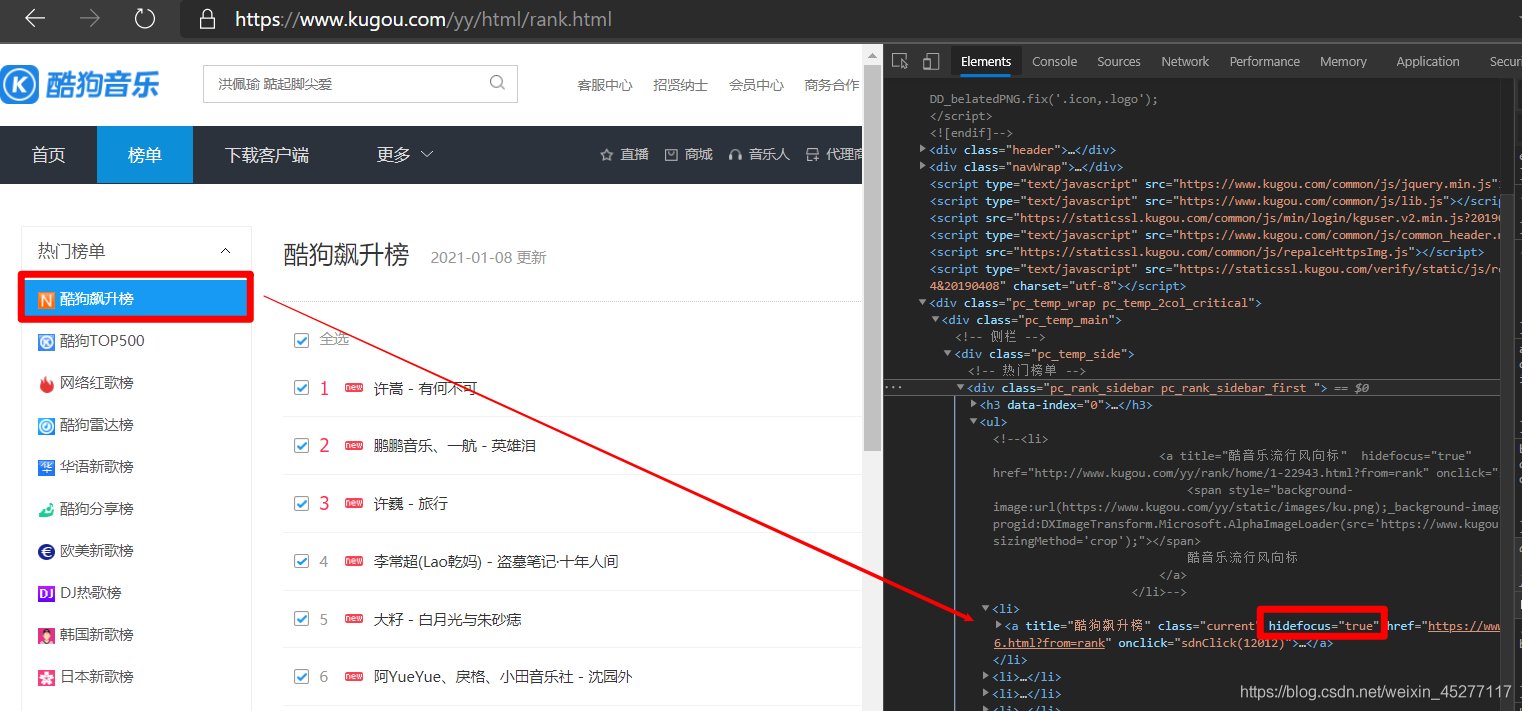Screen dimensions: 1522x711
Task: Toggle the DevTools device toolbar icon
Action: pyautogui.click(x=931, y=61)
